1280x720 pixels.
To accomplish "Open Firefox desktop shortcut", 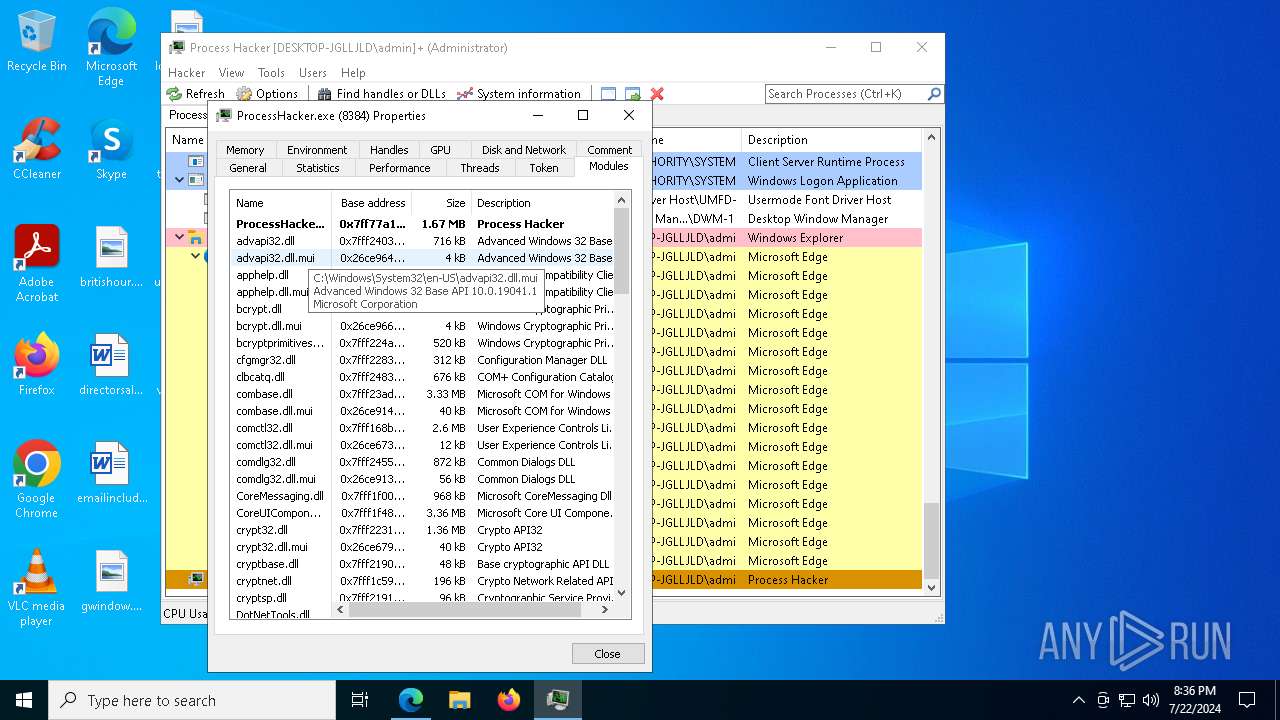I will coord(37,365).
